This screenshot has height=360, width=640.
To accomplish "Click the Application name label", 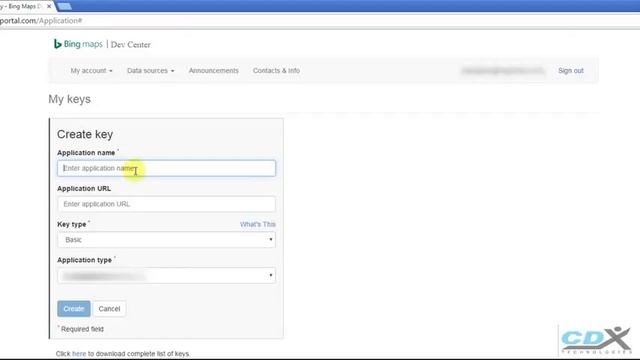I will 86,153.
